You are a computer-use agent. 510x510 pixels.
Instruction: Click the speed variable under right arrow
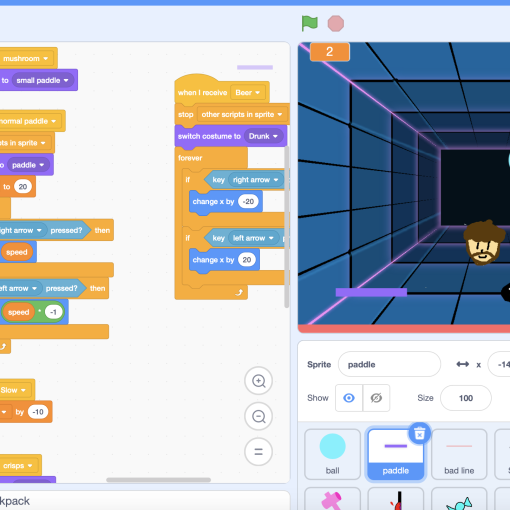(17, 252)
